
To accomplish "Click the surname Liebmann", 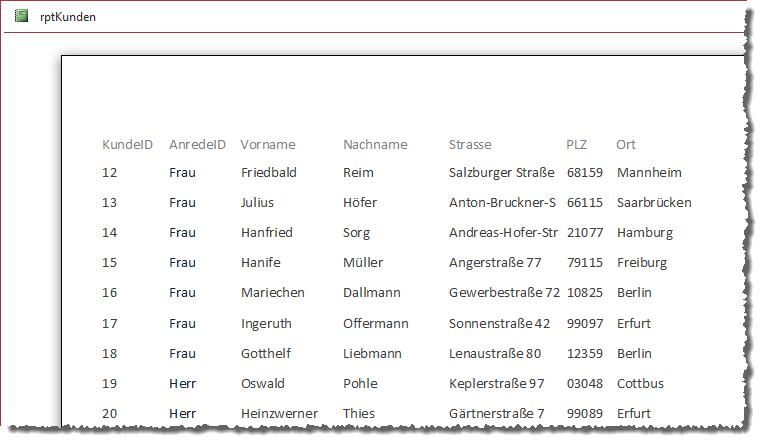I will [x=372, y=354].
